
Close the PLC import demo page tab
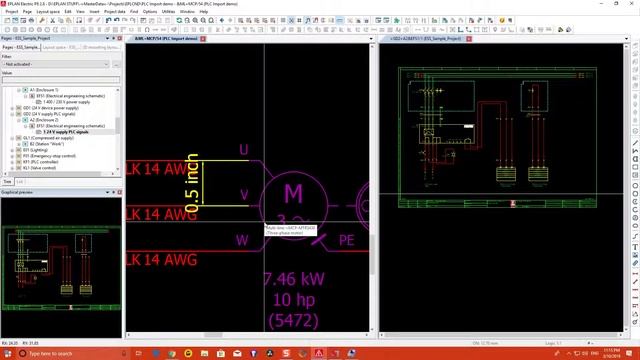tap(203, 39)
